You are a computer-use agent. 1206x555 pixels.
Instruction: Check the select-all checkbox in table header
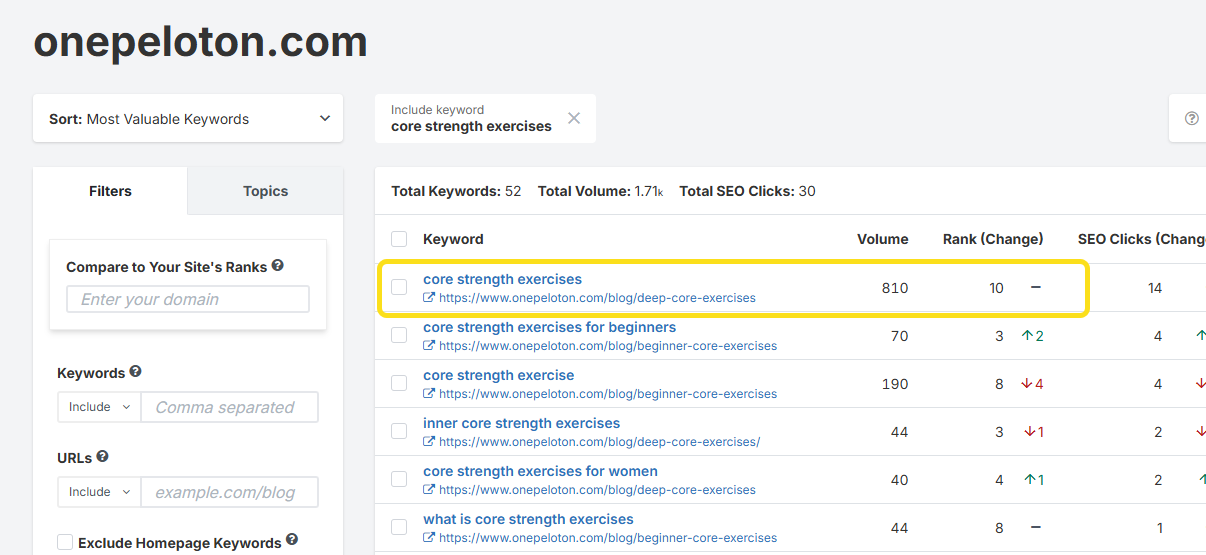pyautogui.click(x=399, y=239)
